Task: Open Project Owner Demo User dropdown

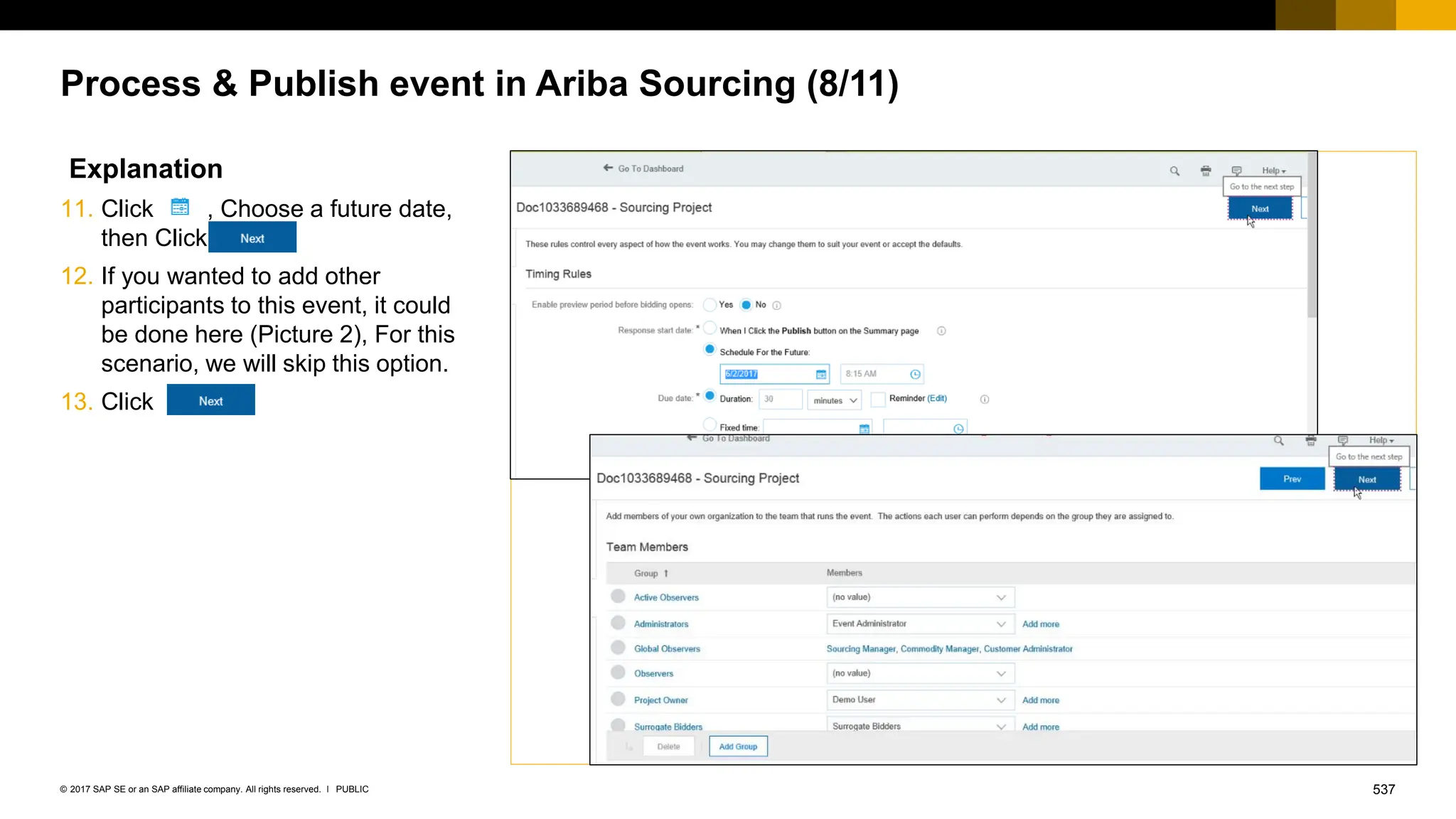Action: [x=920, y=700]
